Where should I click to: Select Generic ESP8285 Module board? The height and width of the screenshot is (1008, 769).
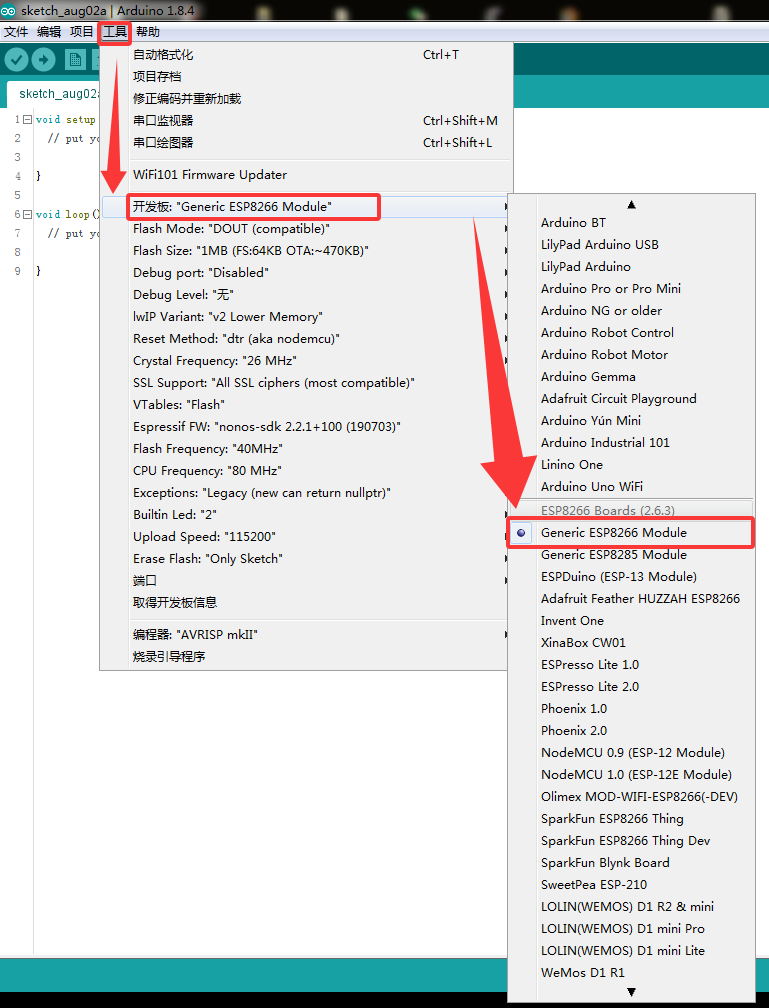(631, 554)
